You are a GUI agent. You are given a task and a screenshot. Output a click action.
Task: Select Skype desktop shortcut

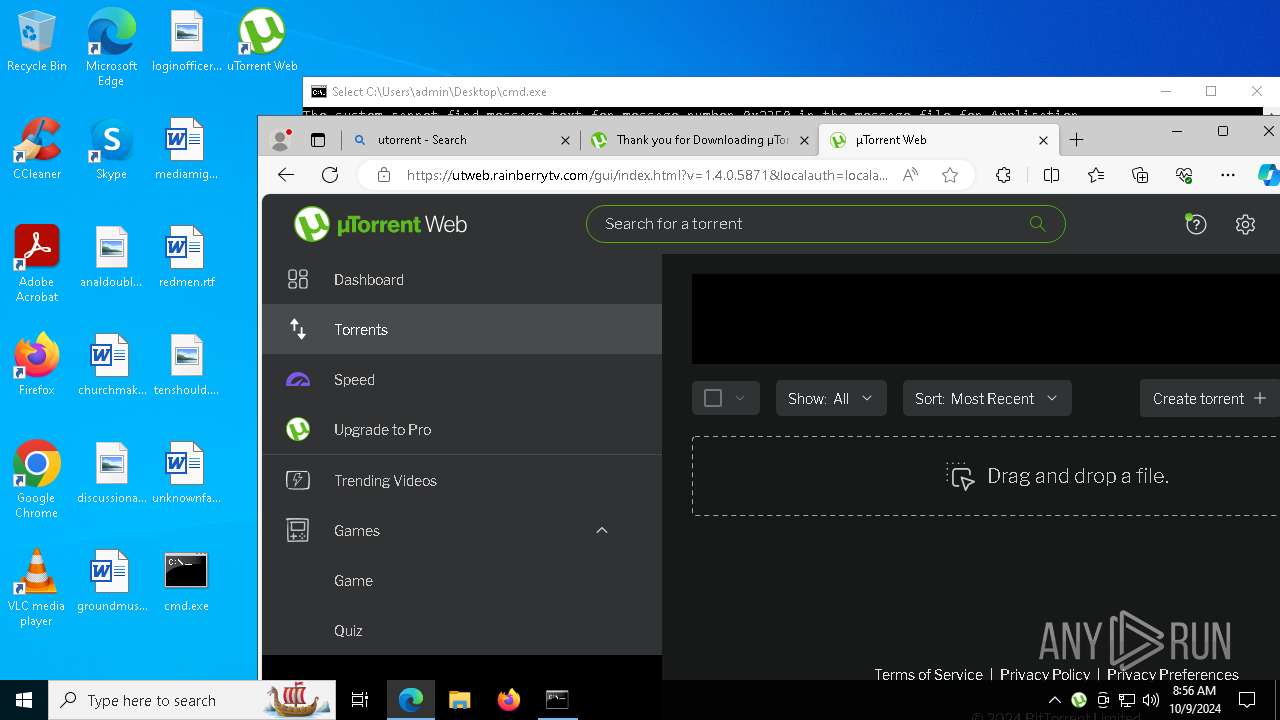[111, 148]
